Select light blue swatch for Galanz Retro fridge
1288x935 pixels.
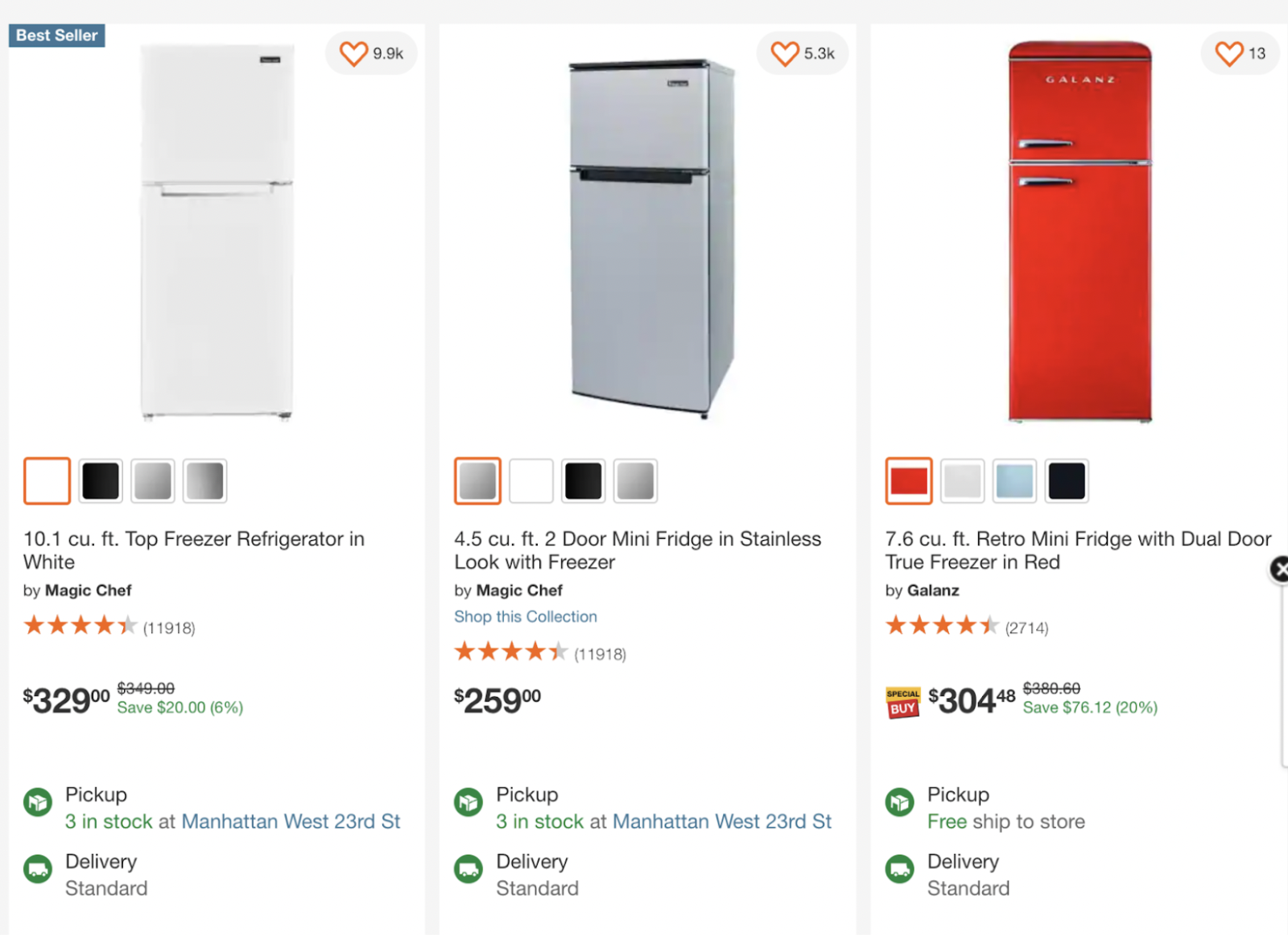click(x=1014, y=481)
